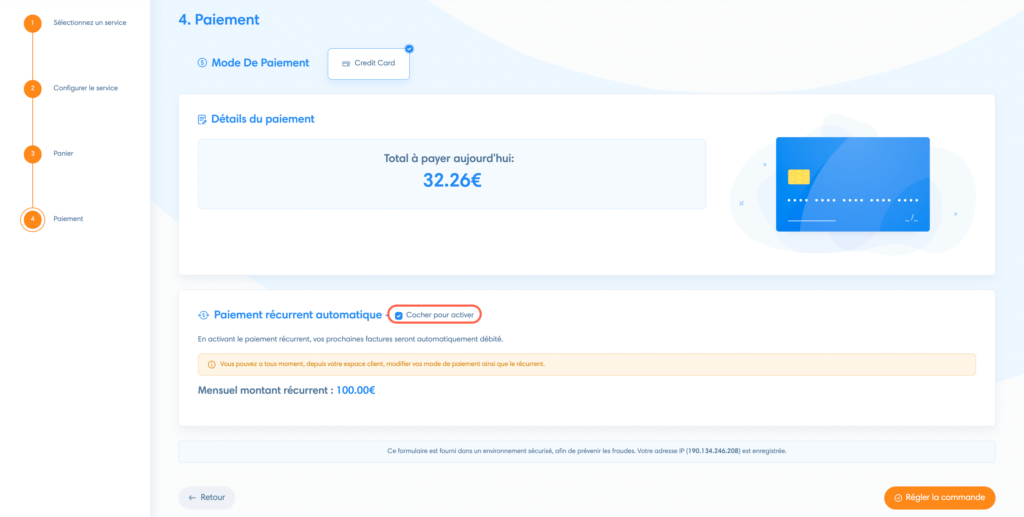Open the 'Panier' step label

click(x=63, y=153)
